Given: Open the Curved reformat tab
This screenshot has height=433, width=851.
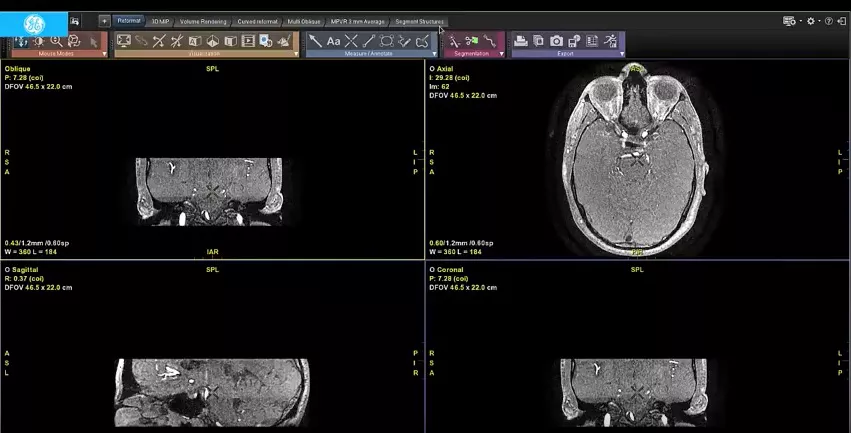Looking at the screenshot, I should (257, 22).
